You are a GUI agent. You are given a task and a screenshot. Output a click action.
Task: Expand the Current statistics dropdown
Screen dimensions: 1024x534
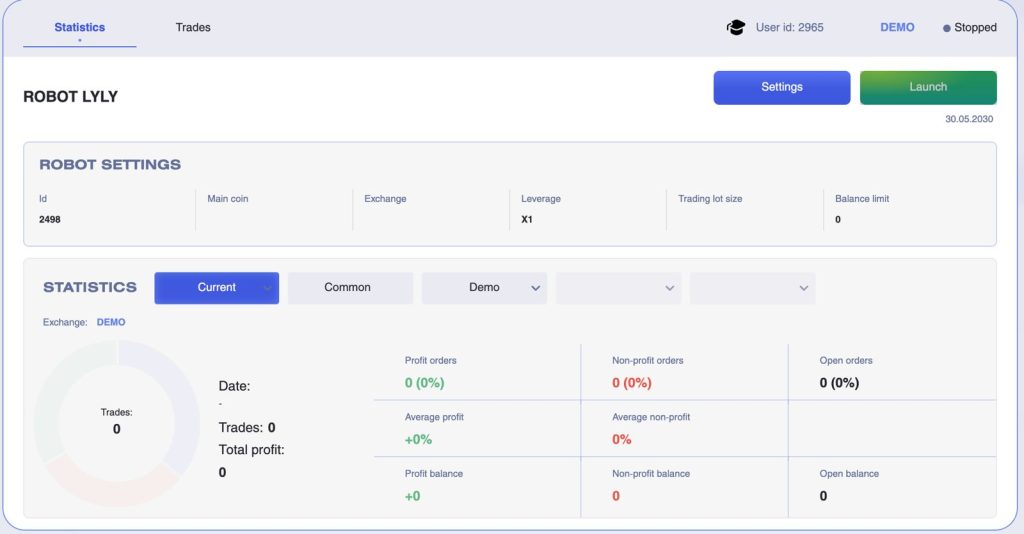click(x=216, y=288)
